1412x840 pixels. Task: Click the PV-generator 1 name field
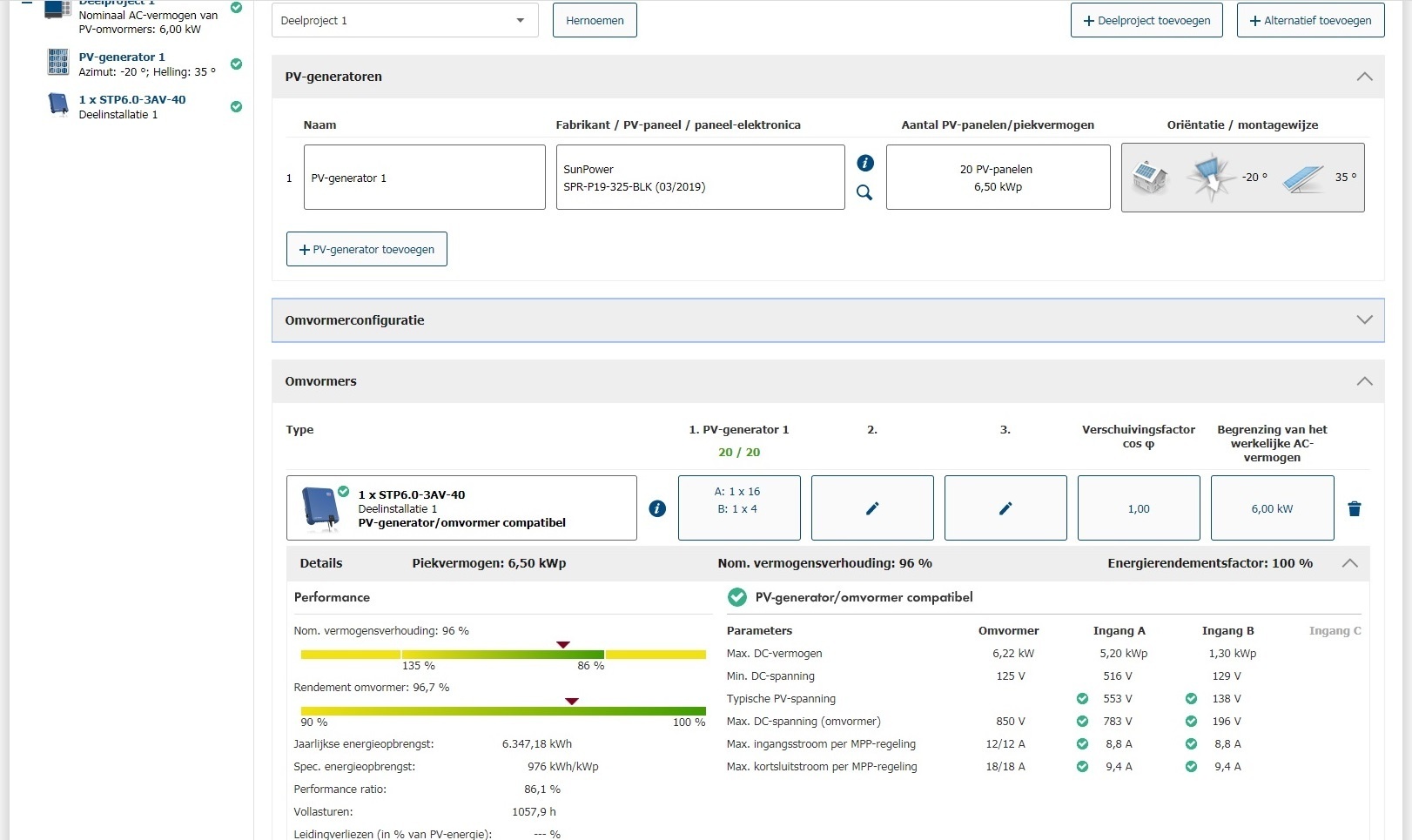click(424, 178)
